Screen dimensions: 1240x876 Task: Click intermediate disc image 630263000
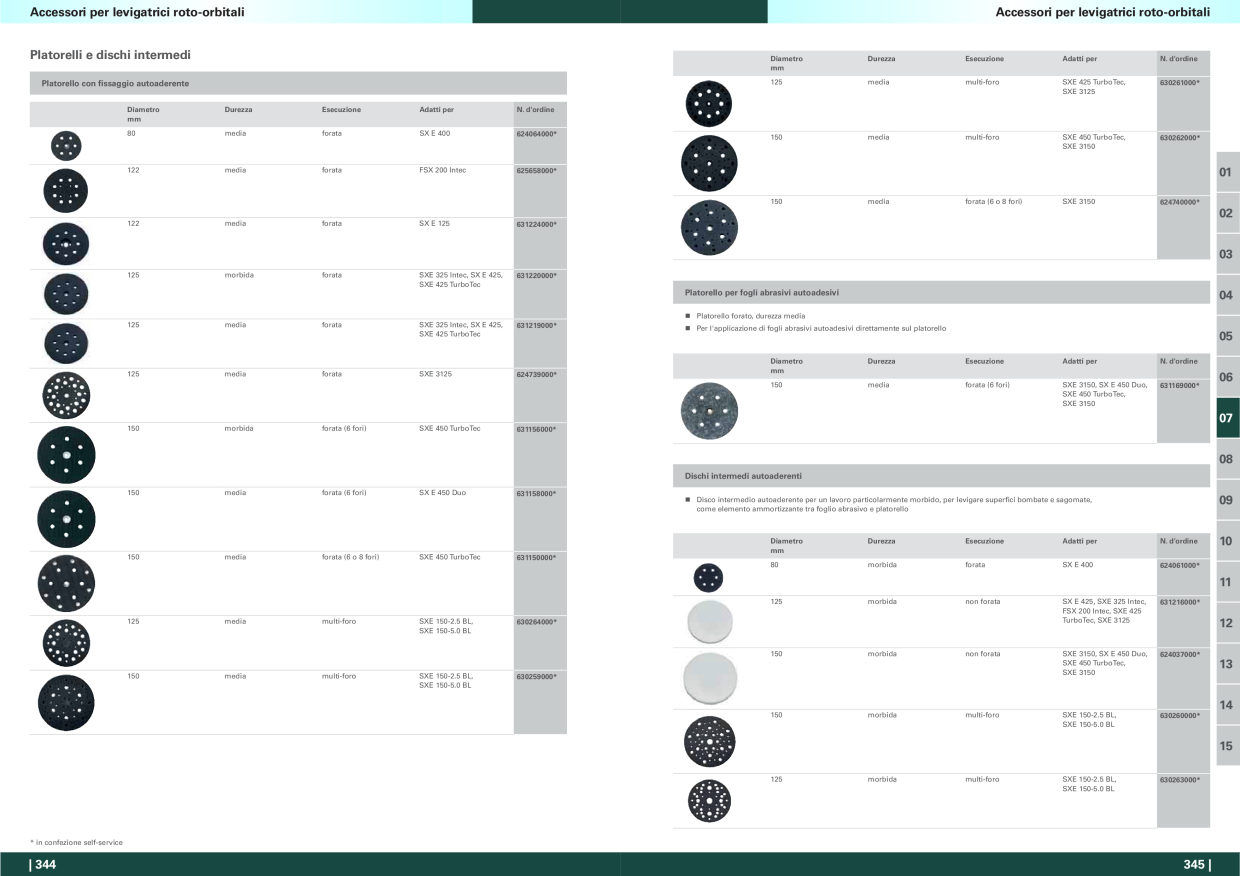709,800
